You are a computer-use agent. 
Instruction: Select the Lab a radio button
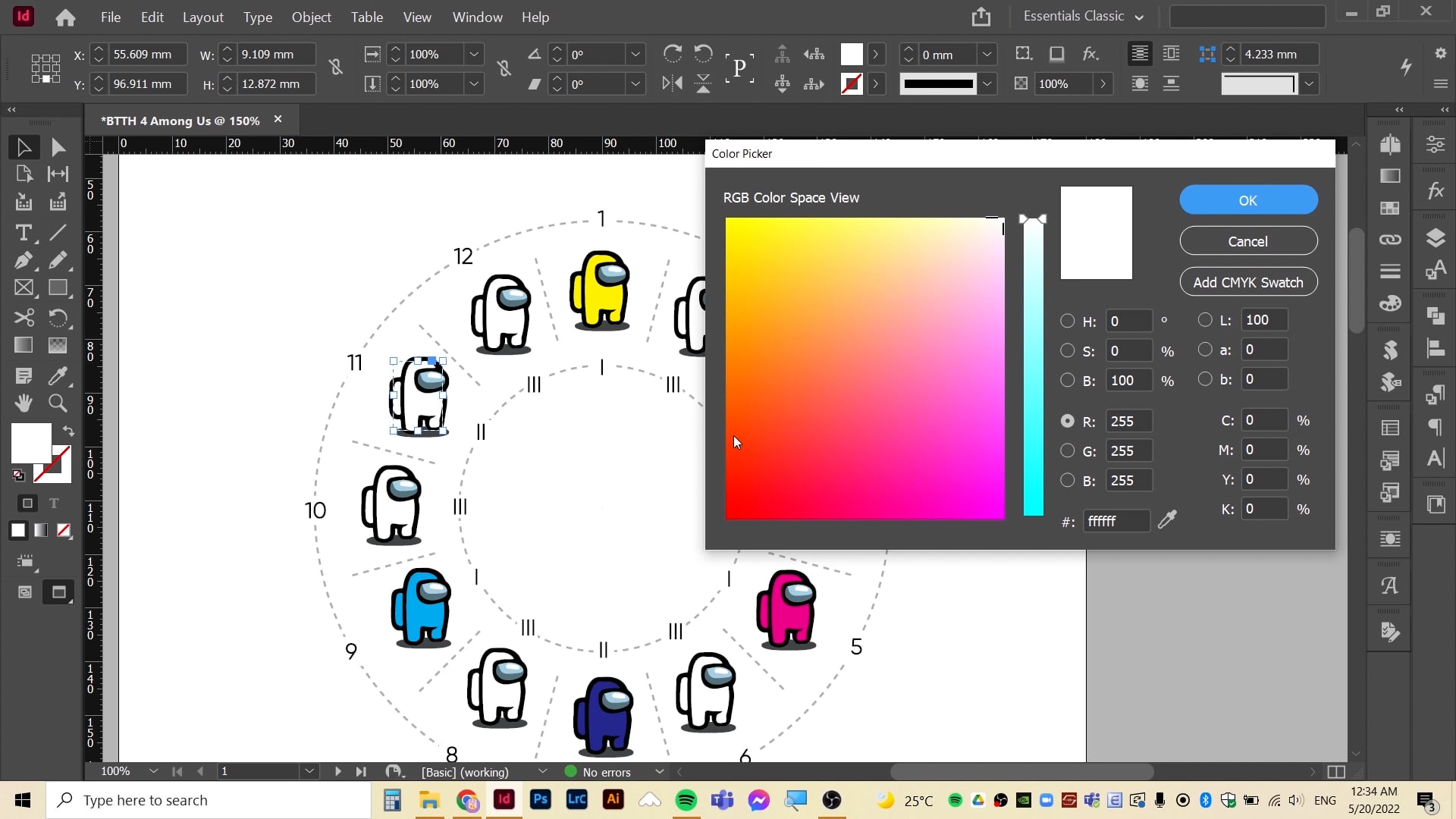(x=1205, y=350)
